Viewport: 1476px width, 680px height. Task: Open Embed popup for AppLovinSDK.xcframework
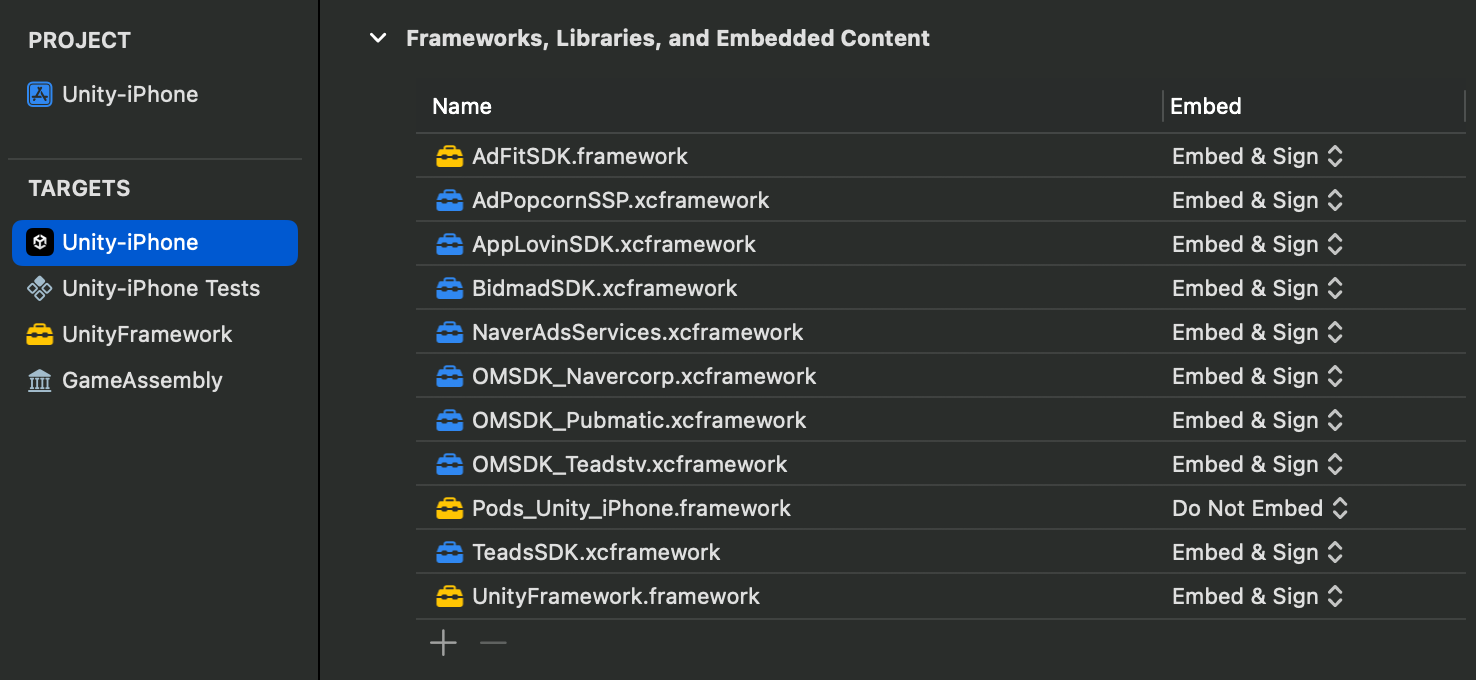[x=1257, y=245]
